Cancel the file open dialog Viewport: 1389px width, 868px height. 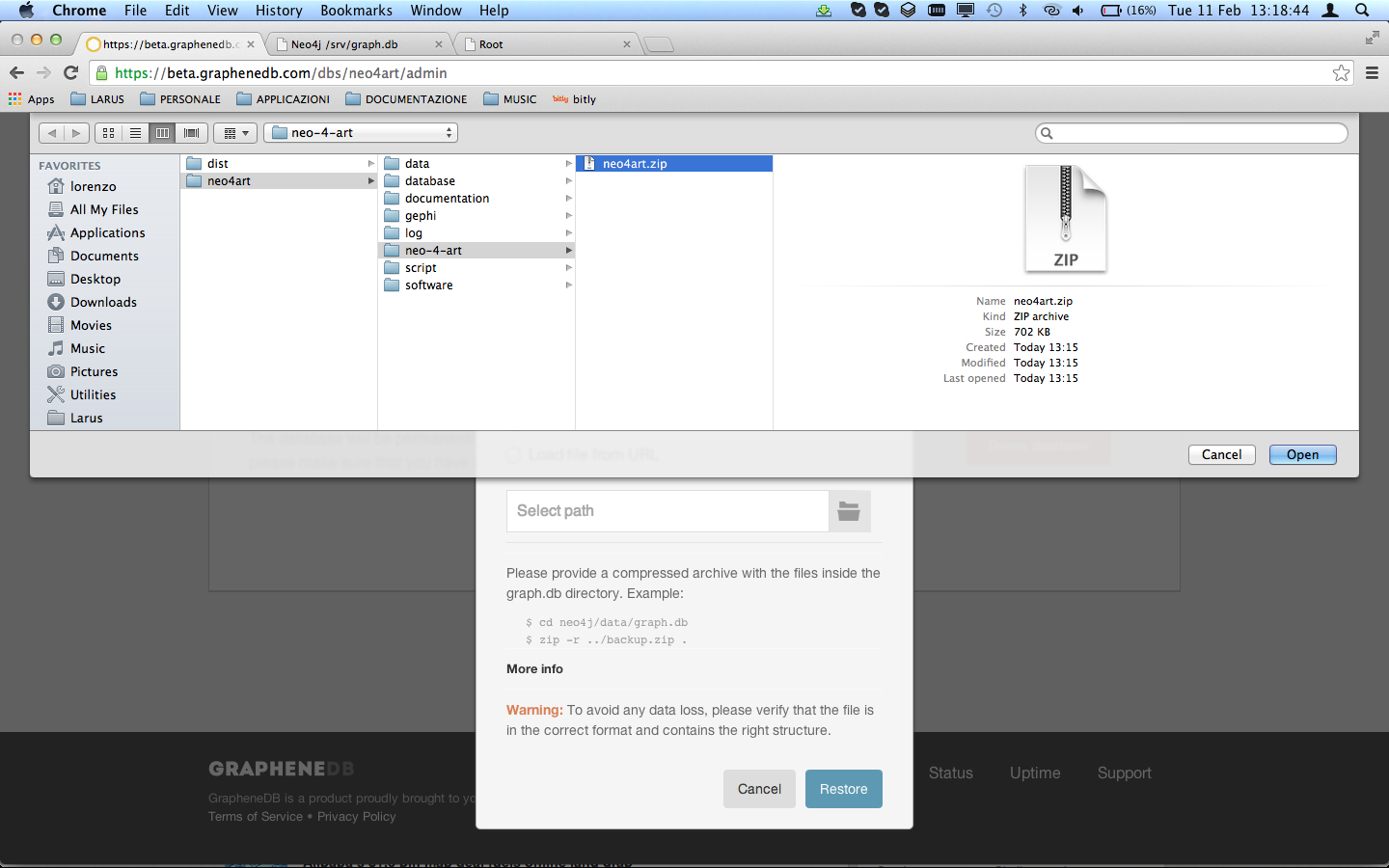[1221, 454]
